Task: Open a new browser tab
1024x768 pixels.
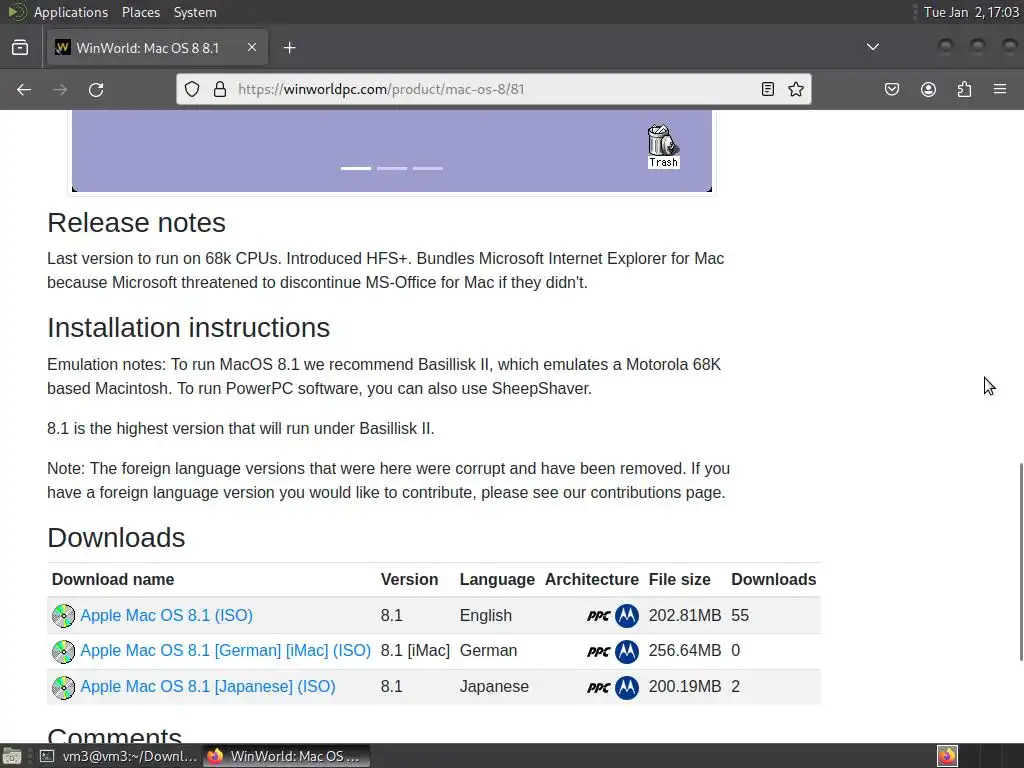Action: click(289, 48)
